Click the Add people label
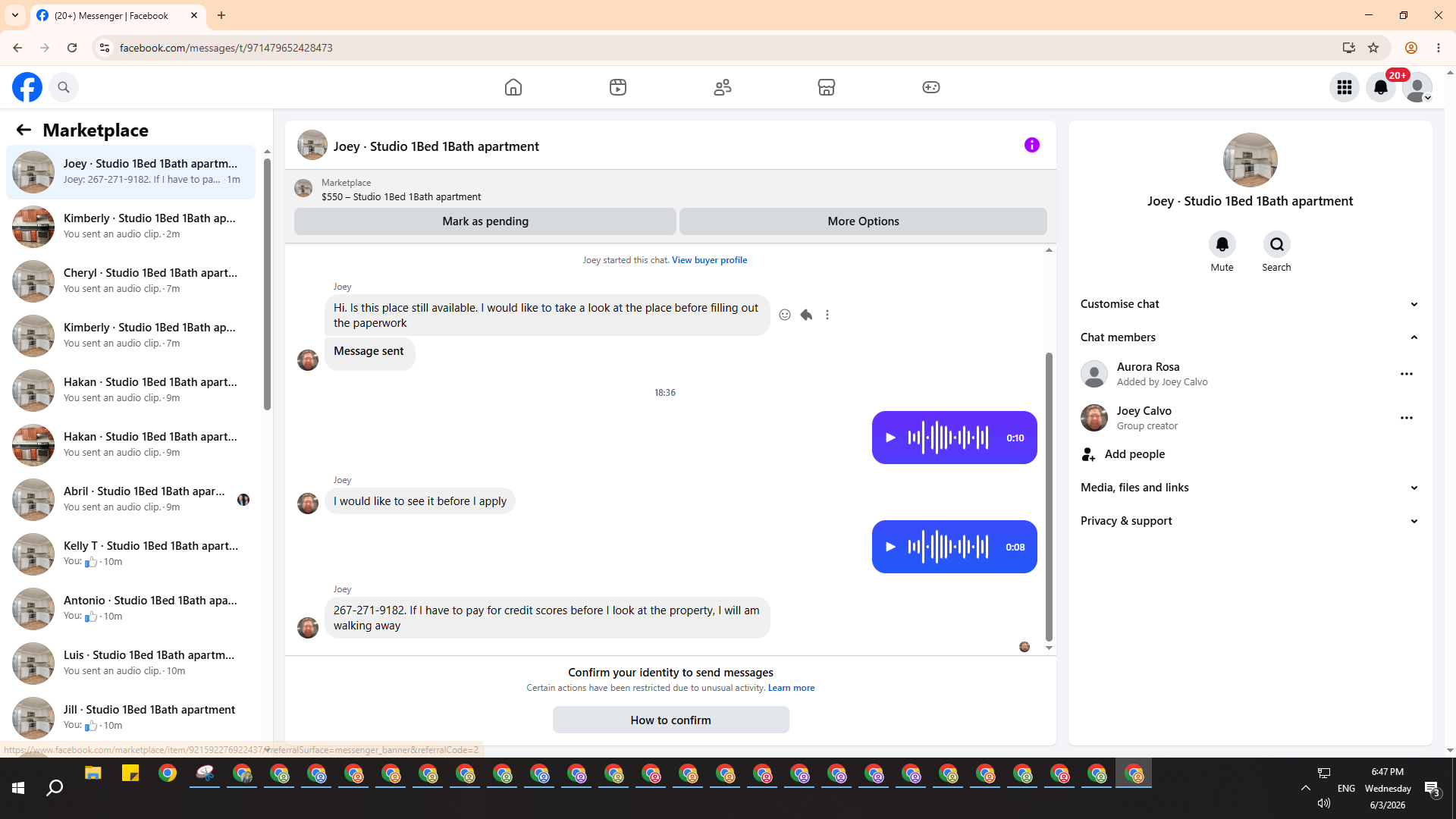Screen dimensions: 1456x819 tap(1134, 454)
